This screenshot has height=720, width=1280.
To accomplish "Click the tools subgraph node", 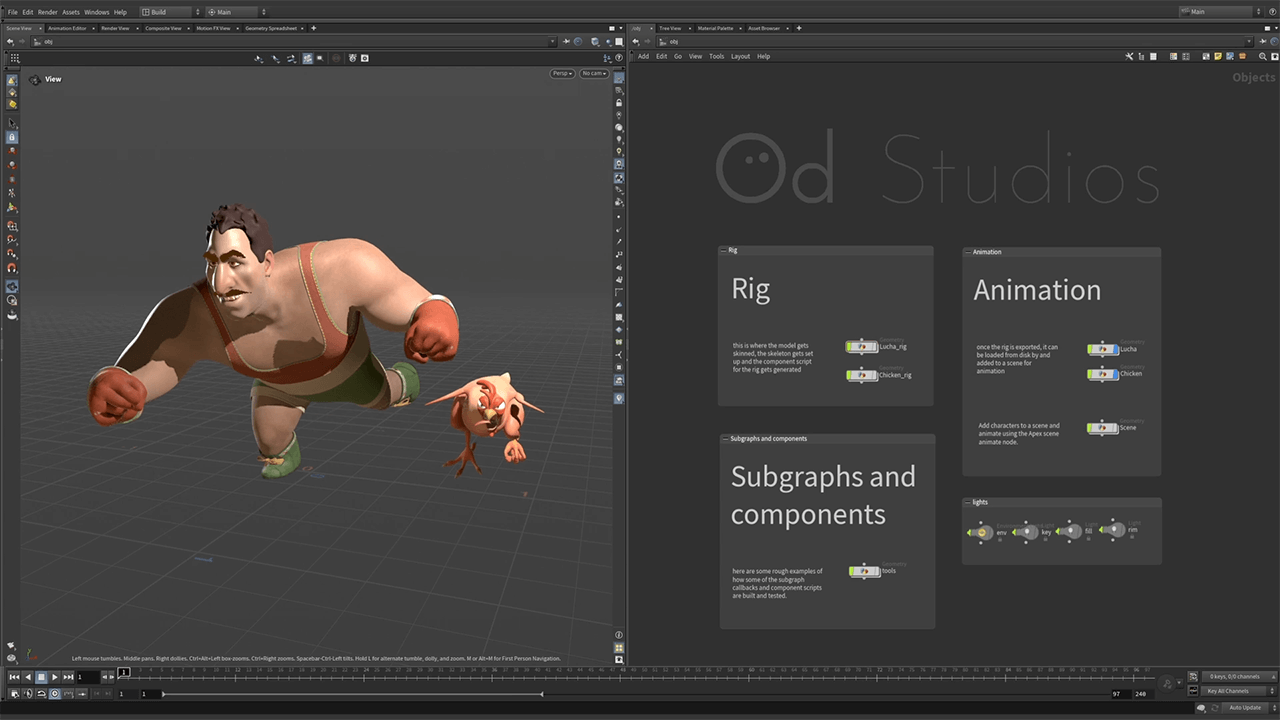I will click(864, 571).
